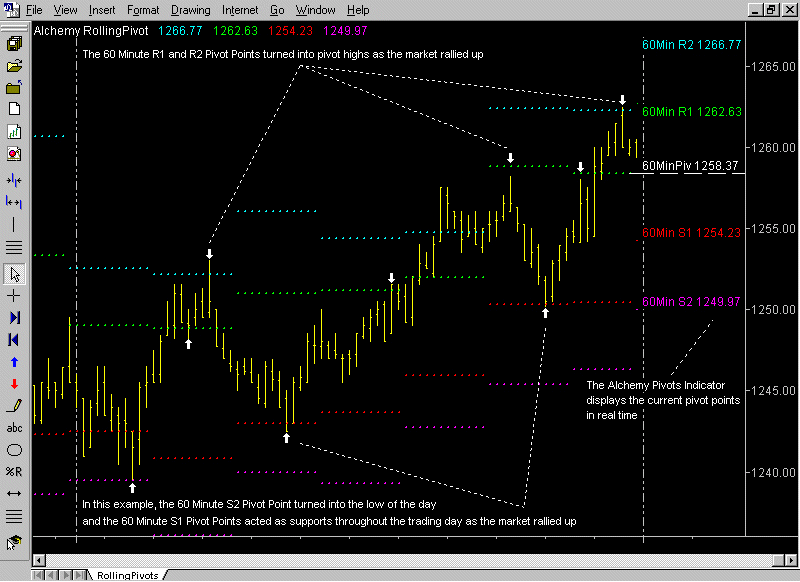Select the abc text tool
This screenshot has height=582, width=800.
(x=14, y=428)
